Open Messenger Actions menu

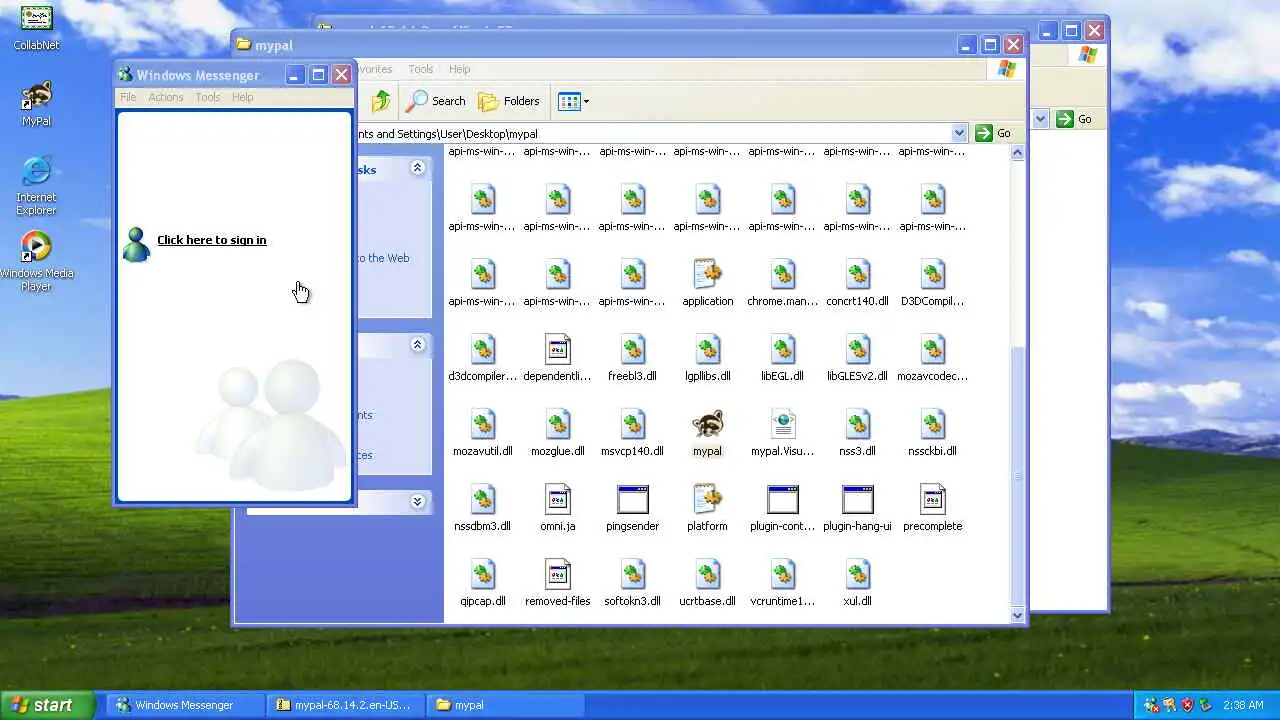[x=166, y=97]
